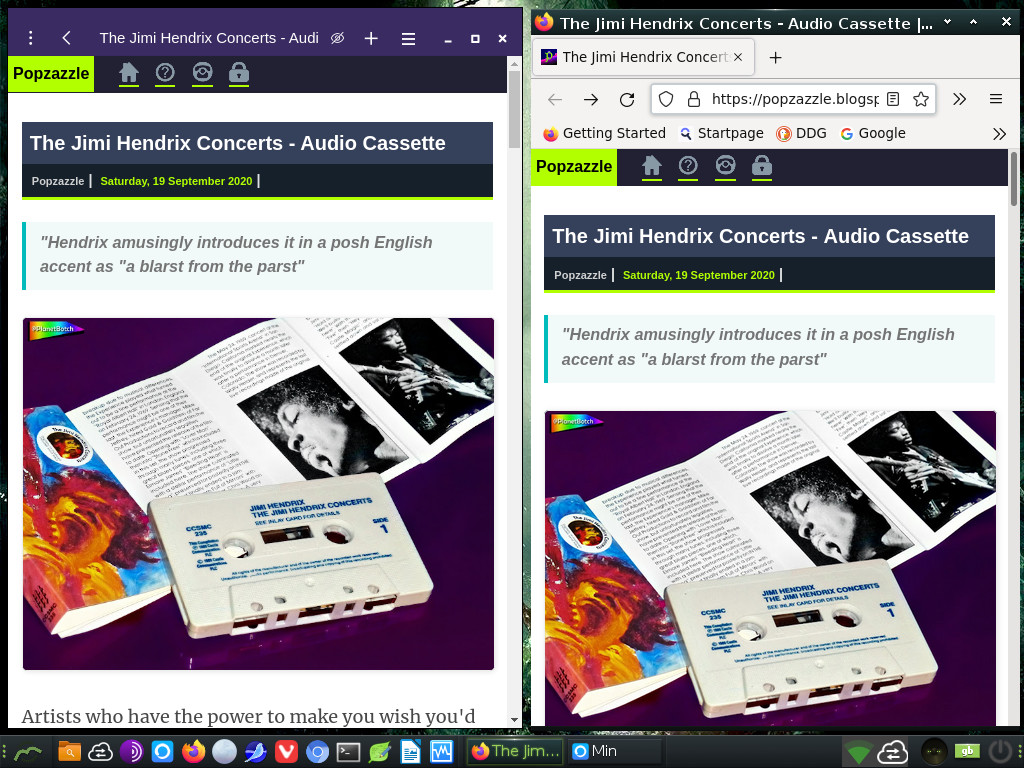The width and height of the screenshot is (1024, 768).
Task: Select the Min tab titled The Jimi Hendrix Concerts
Action: click(209, 38)
